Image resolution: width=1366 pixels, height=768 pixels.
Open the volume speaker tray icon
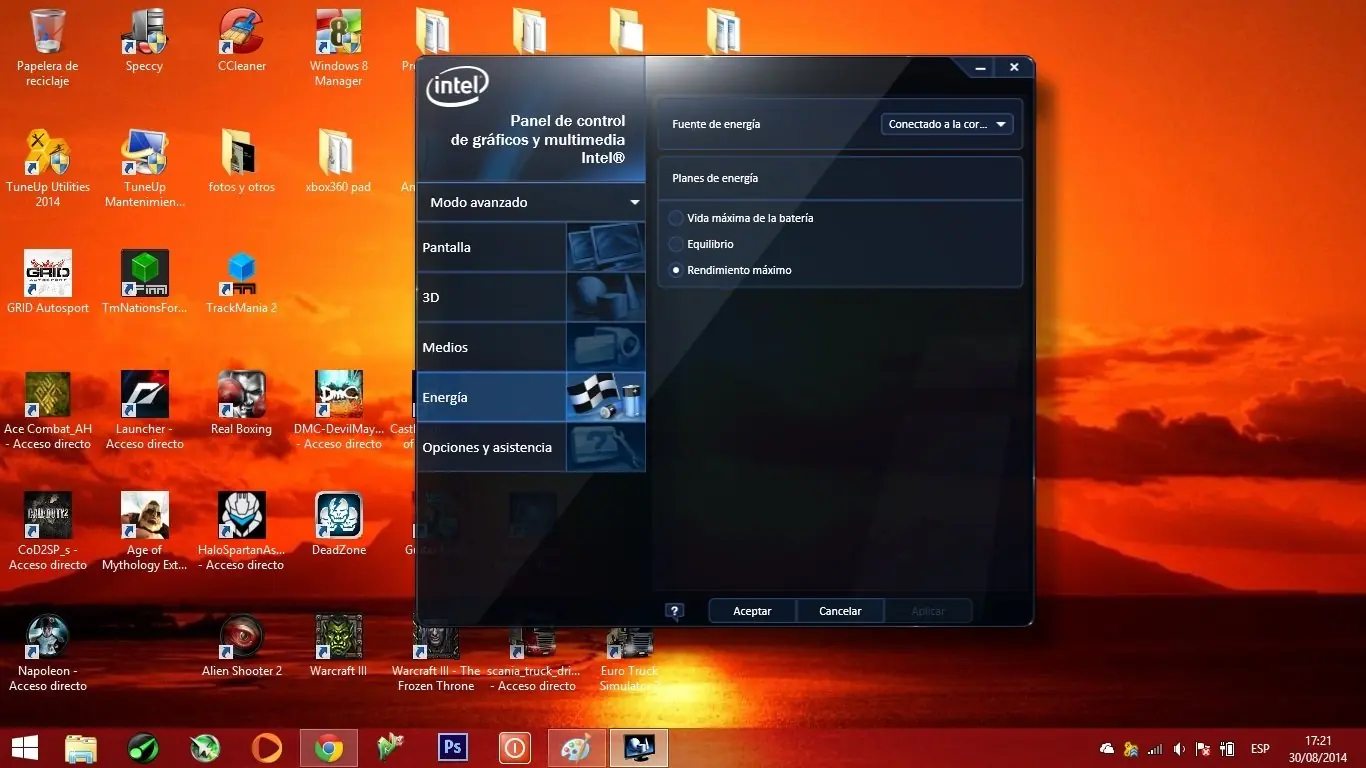point(1179,749)
